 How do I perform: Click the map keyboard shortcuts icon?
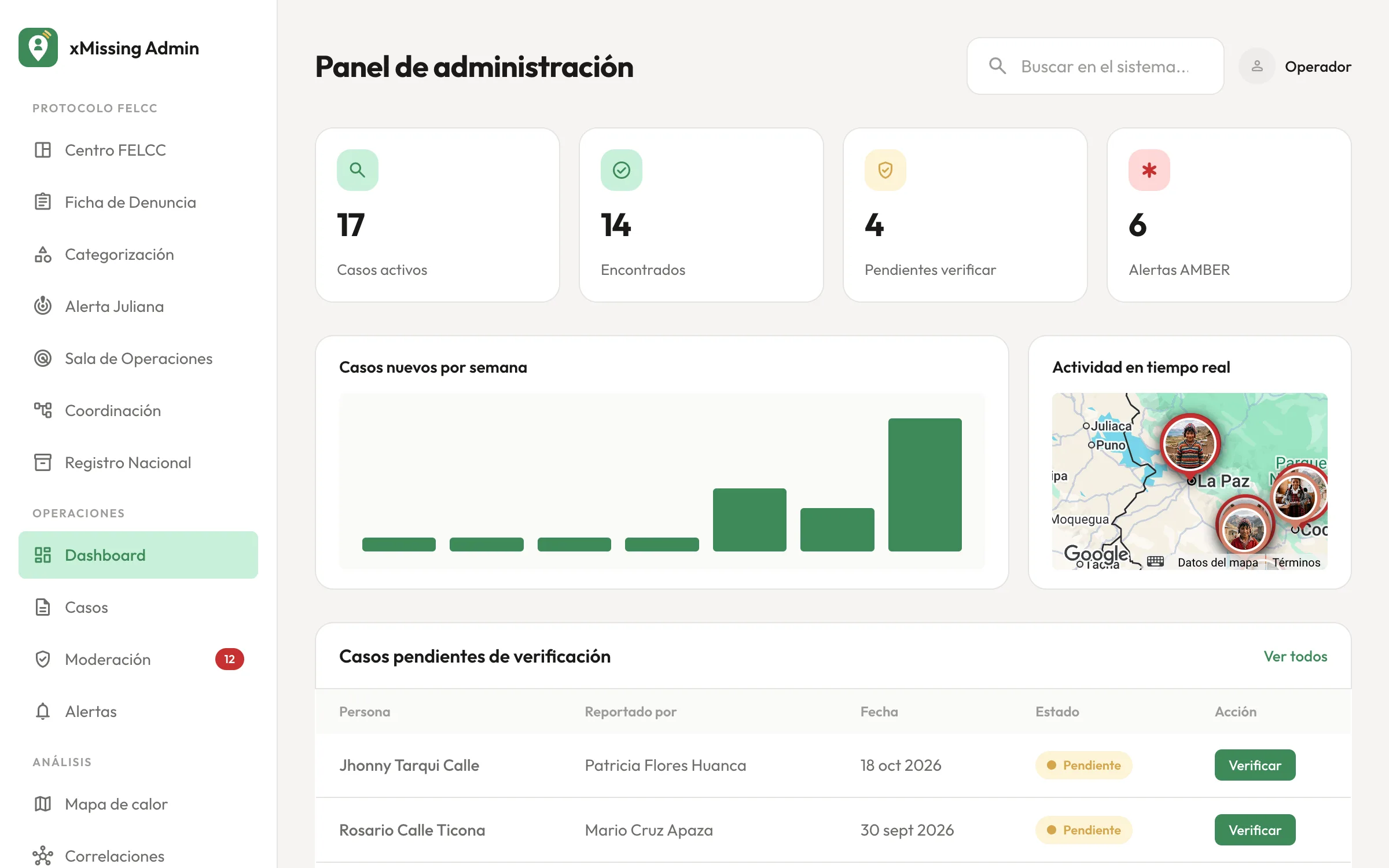point(1155,561)
